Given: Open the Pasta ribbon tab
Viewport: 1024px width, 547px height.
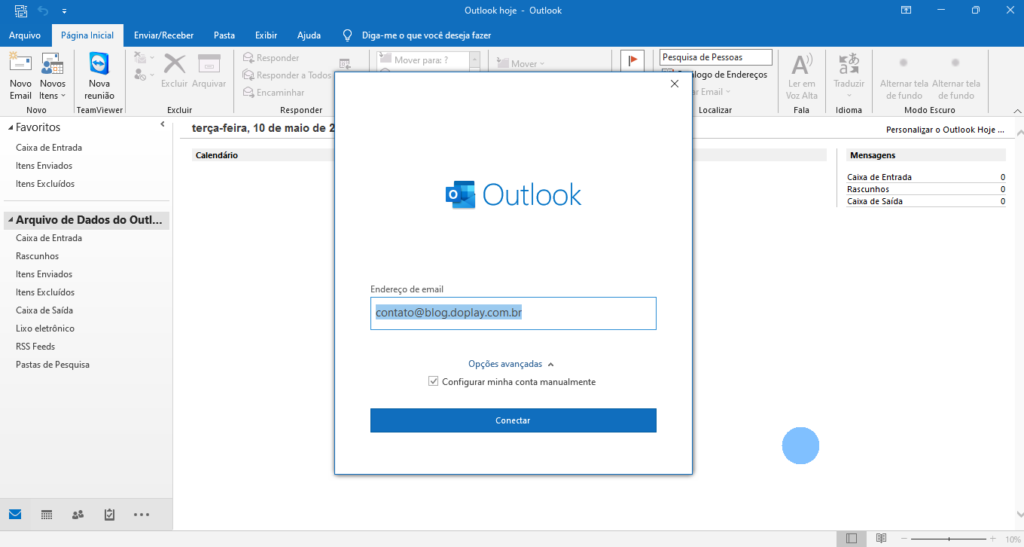Looking at the screenshot, I should (x=224, y=35).
